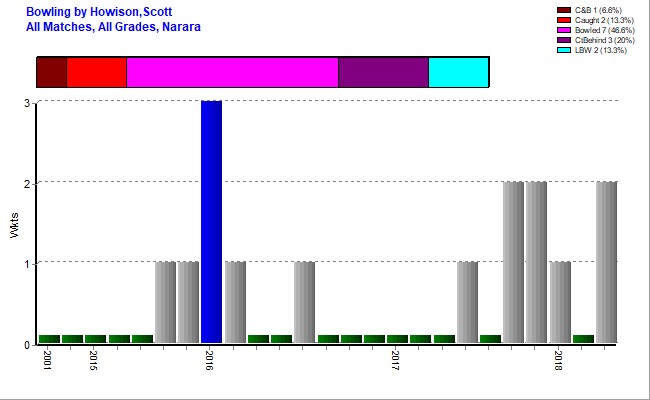Click the cyan segment of the stacked bar
650x400 pixels.
tap(458, 73)
